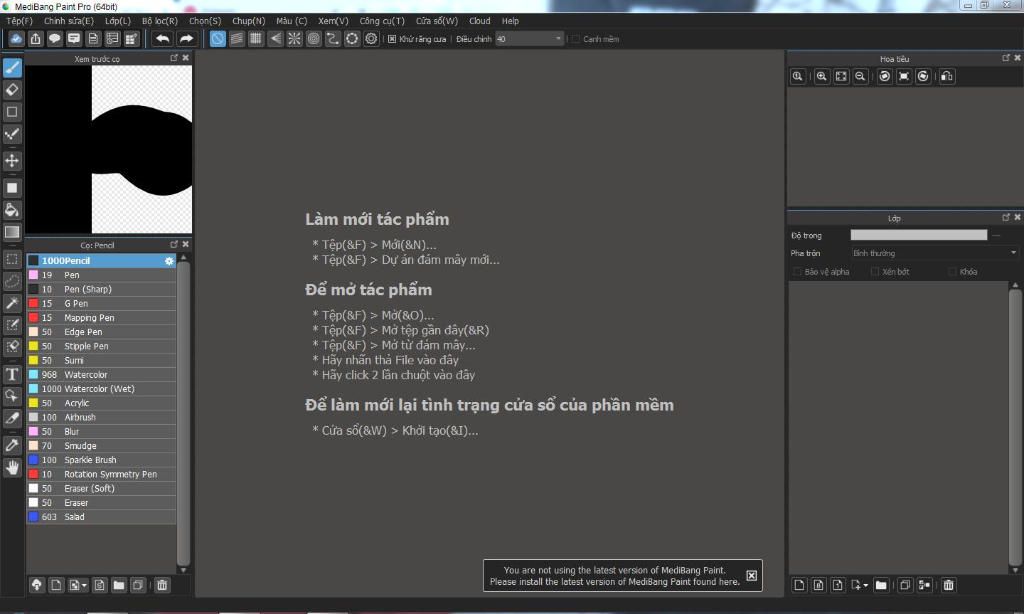Open the Chỉnh sửa(E) menu
The height and width of the screenshot is (614, 1024).
[69, 21]
